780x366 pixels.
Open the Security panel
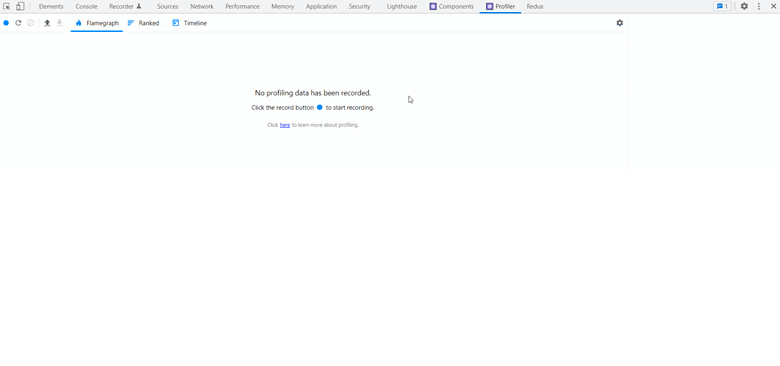tap(359, 6)
